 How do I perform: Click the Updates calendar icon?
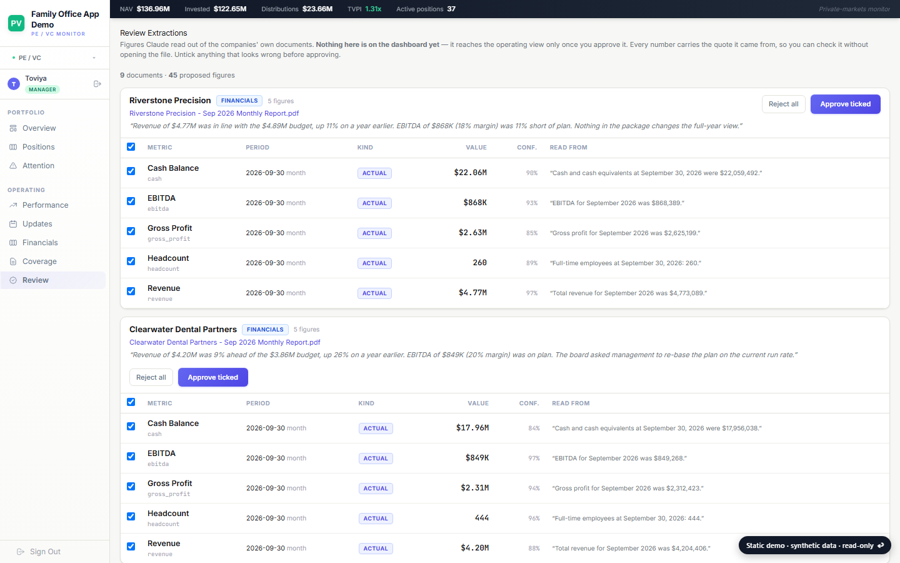(13, 224)
